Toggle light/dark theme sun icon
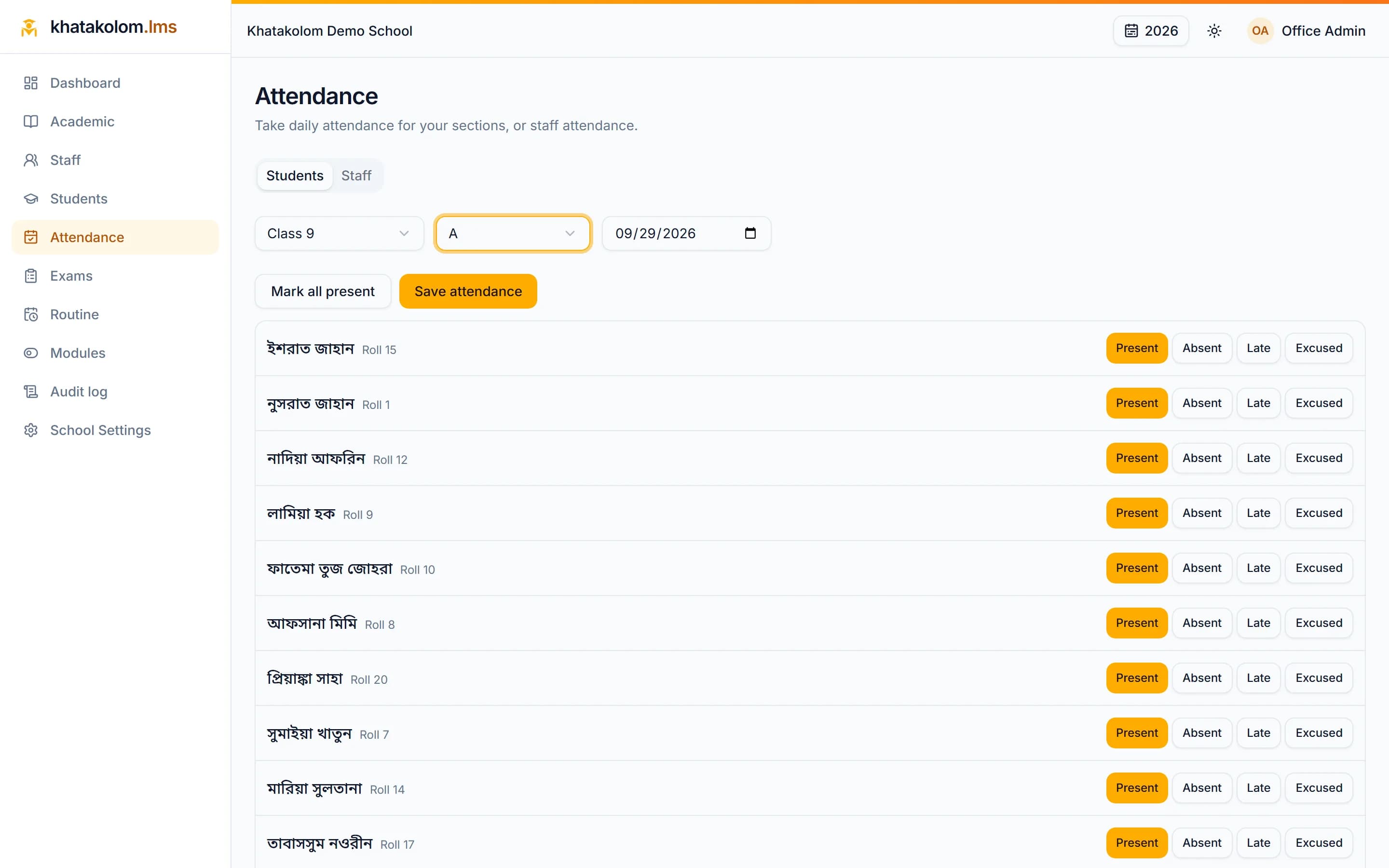The image size is (1389, 868). (x=1214, y=31)
